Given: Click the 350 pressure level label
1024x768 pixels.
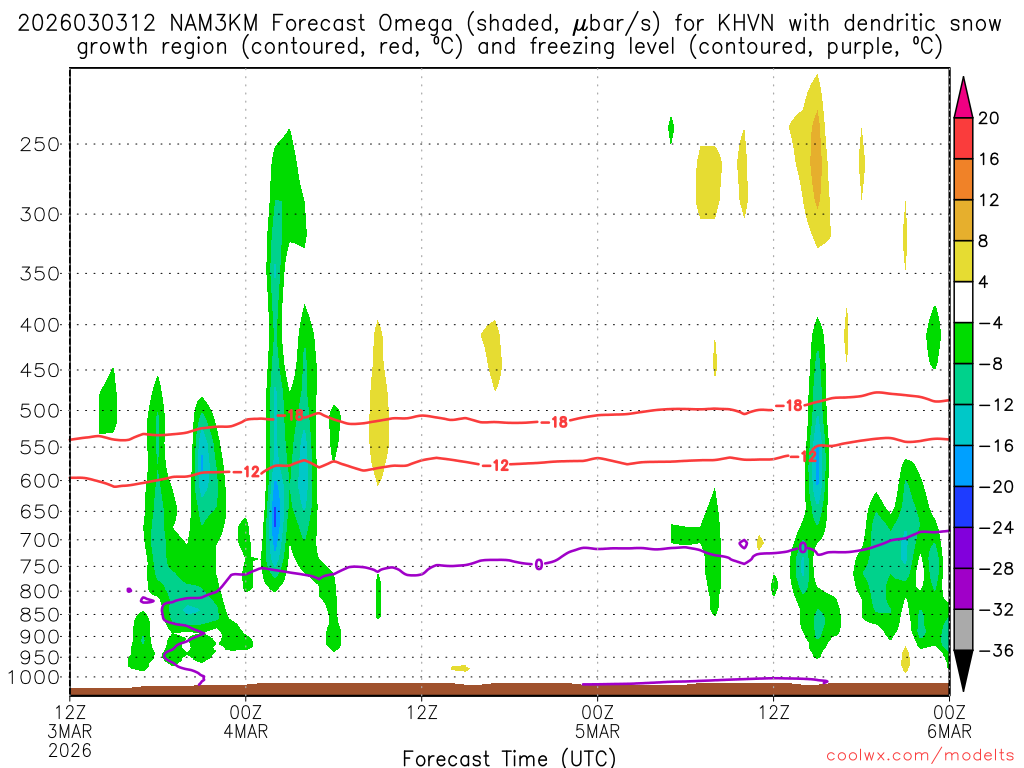Looking at the screenshot, I should 40,274.
